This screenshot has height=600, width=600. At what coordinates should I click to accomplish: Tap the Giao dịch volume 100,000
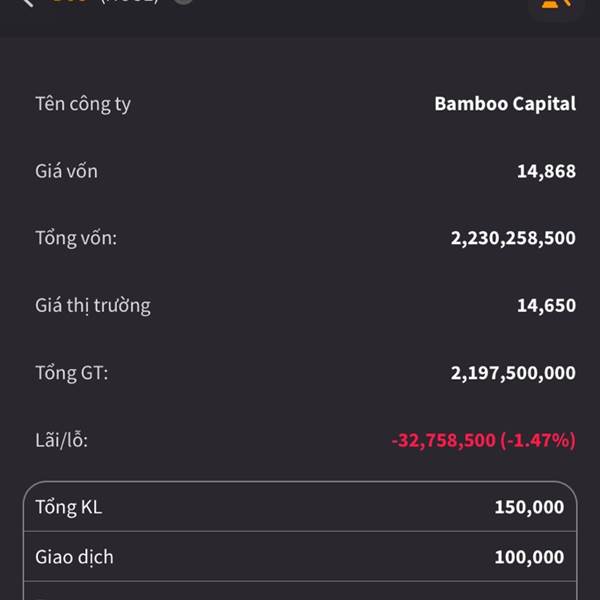click(x=529, y=557)
